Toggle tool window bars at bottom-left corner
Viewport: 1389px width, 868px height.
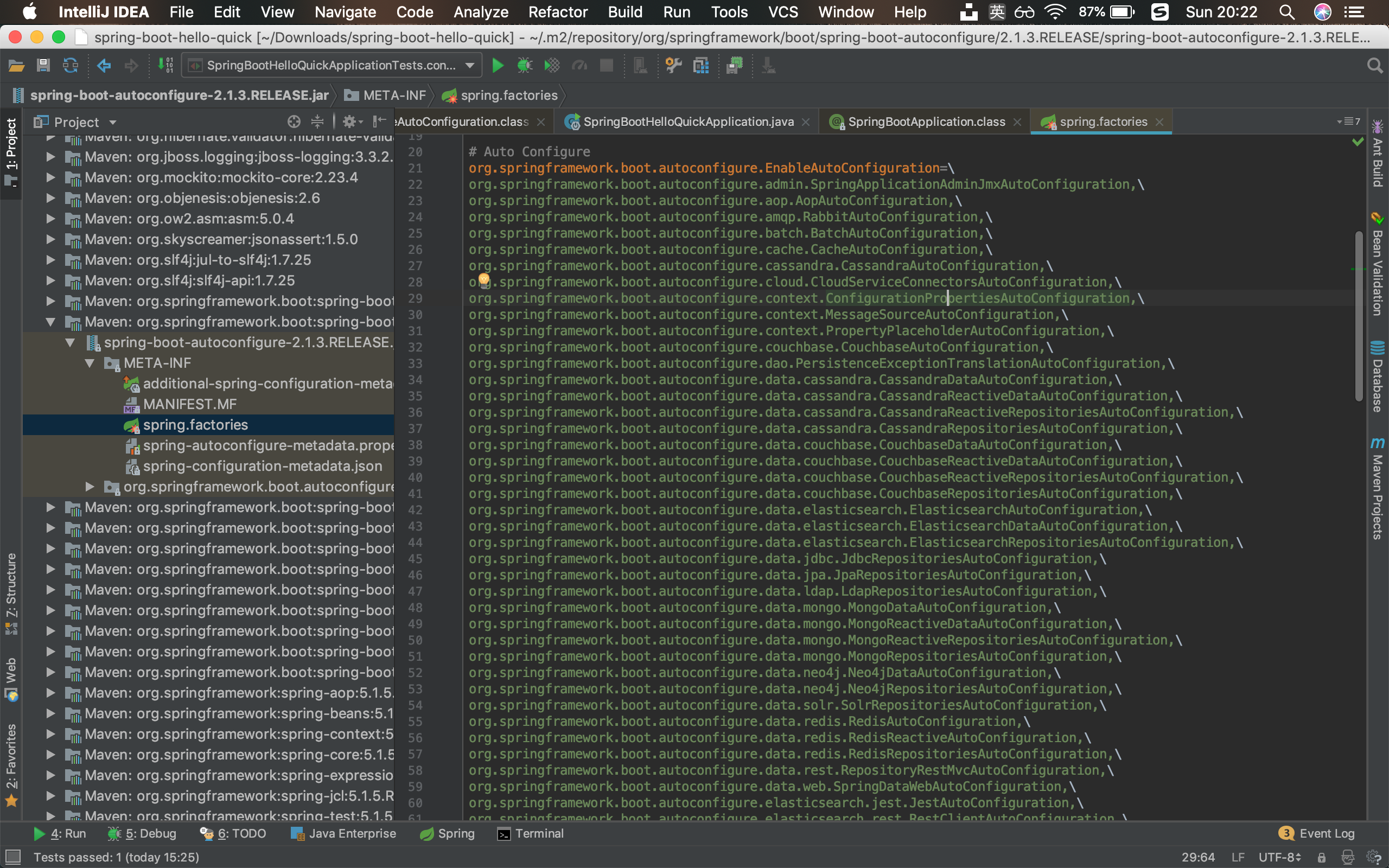click(12, 857)
